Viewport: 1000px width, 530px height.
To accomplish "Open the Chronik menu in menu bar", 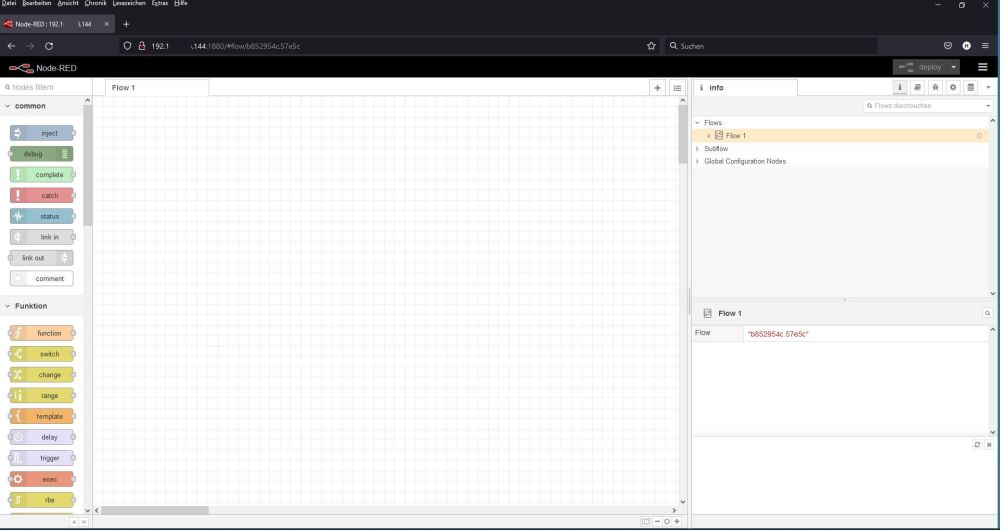I will click(95, 4).
